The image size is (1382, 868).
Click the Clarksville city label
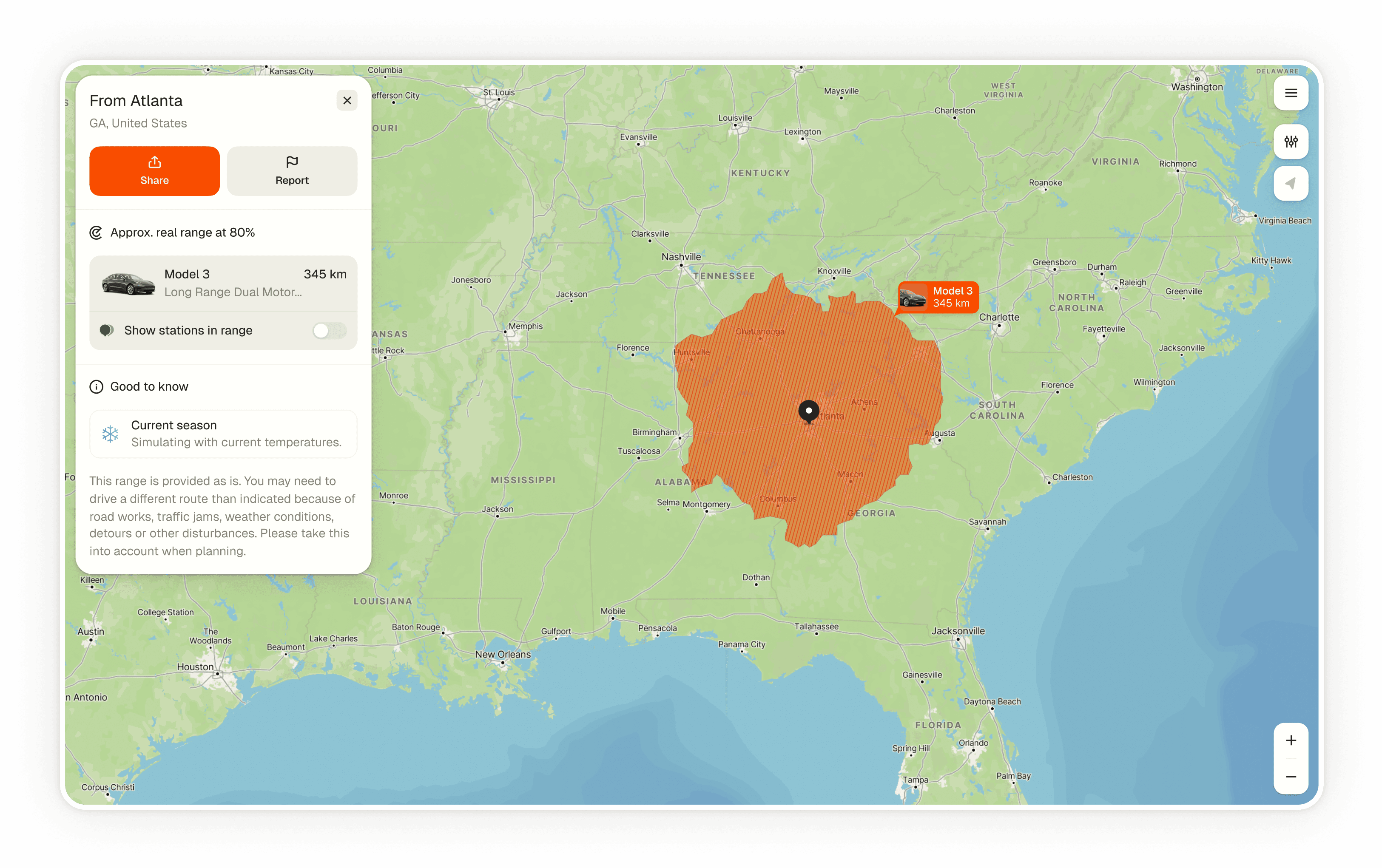pyautogui.click(x=650, y=234)
